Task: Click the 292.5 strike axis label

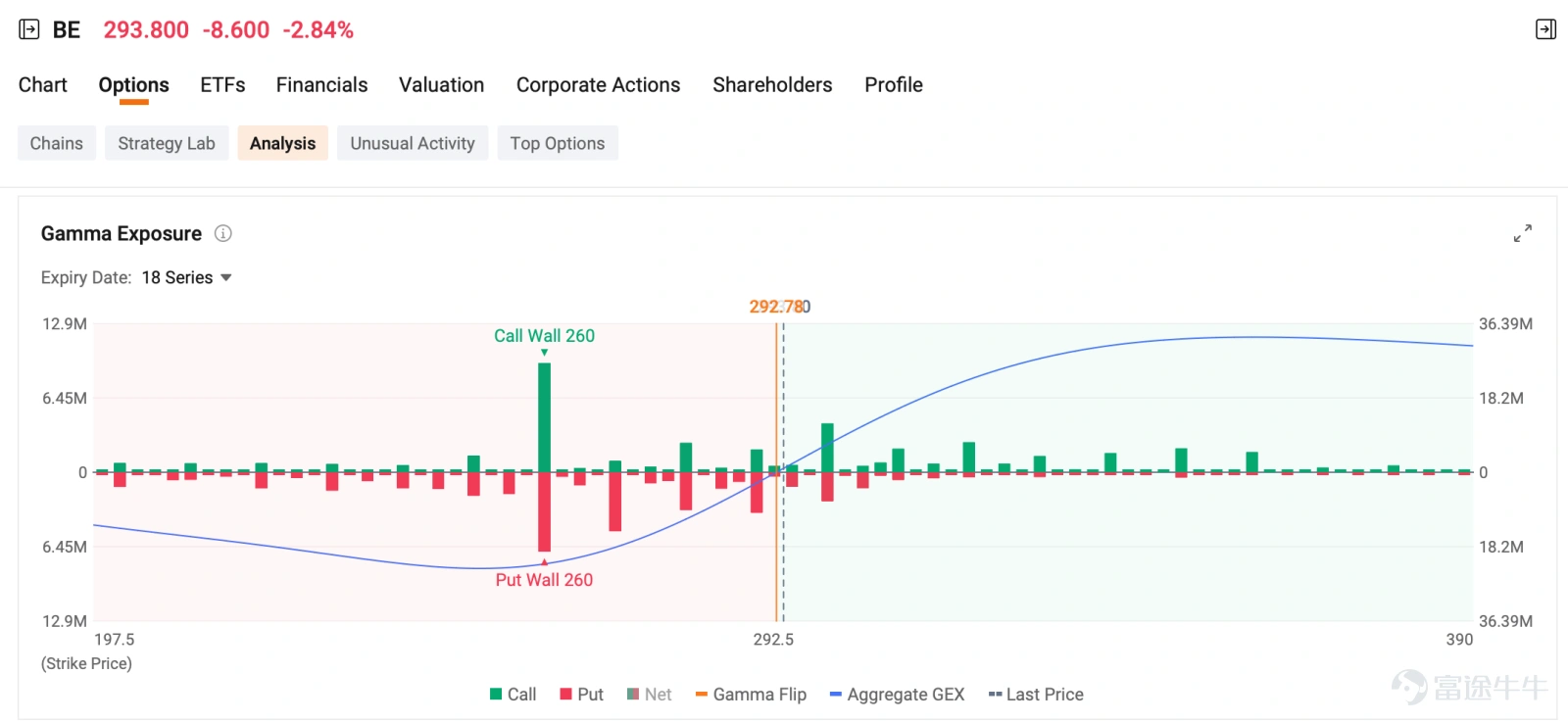Action: pyautogui.click(x=773, y=640)
